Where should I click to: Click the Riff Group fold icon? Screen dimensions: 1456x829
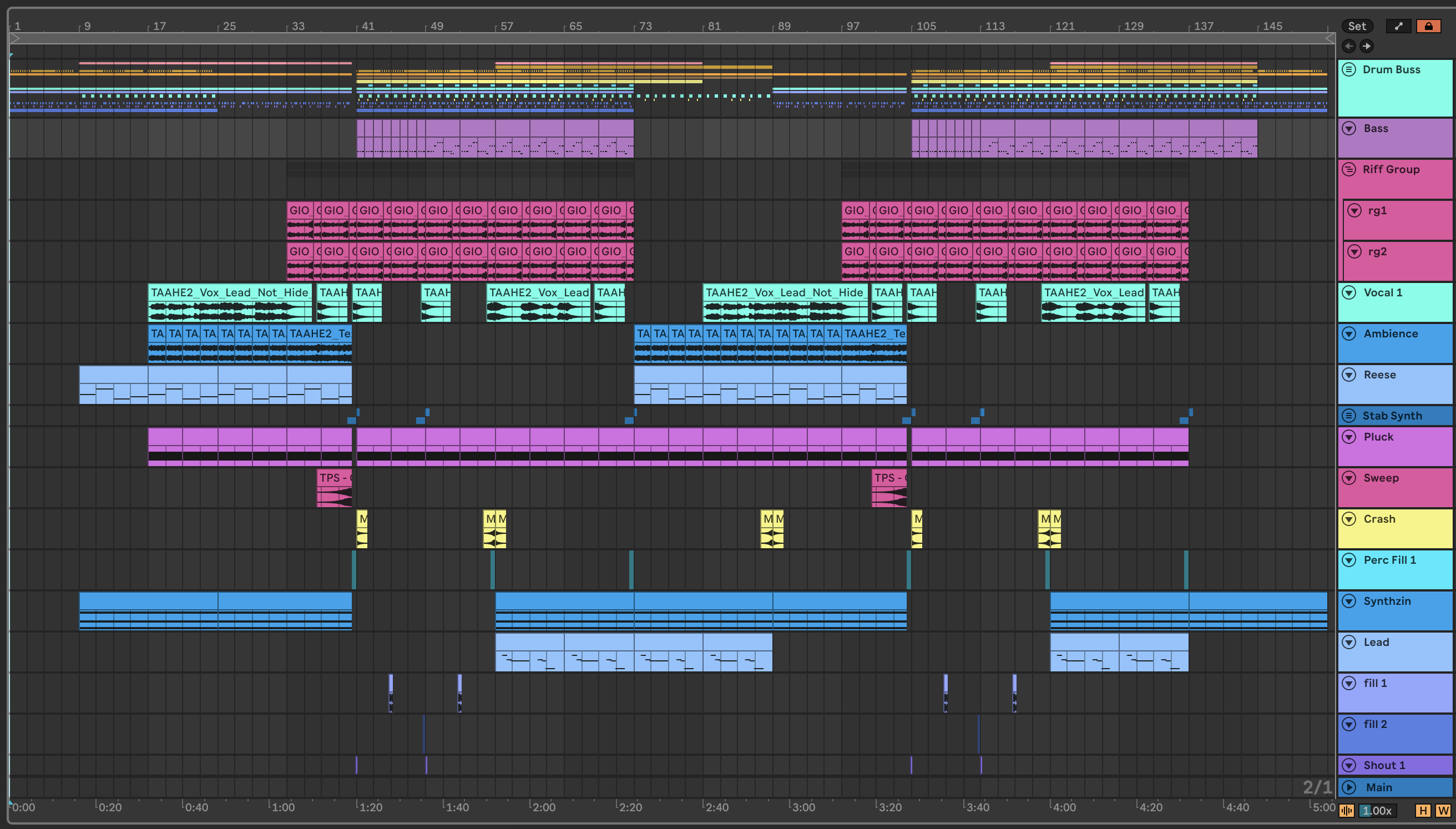(x=1348, y=169)
